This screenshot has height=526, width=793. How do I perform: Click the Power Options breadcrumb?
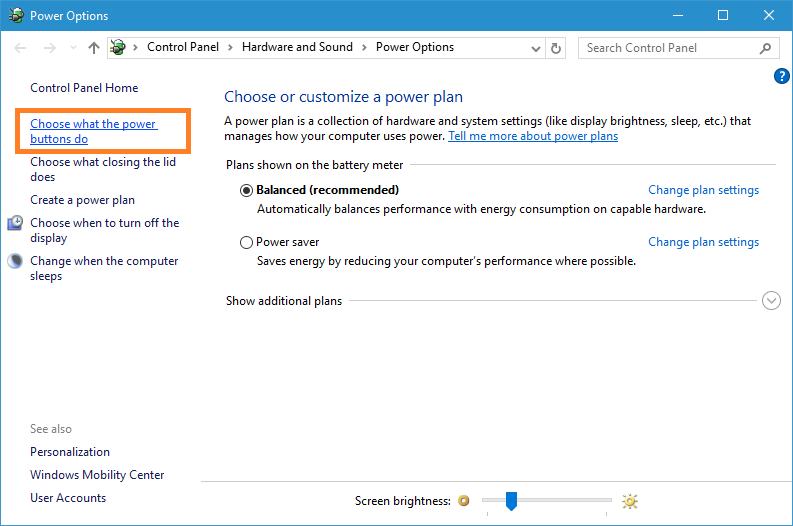(x=415, y=47)
